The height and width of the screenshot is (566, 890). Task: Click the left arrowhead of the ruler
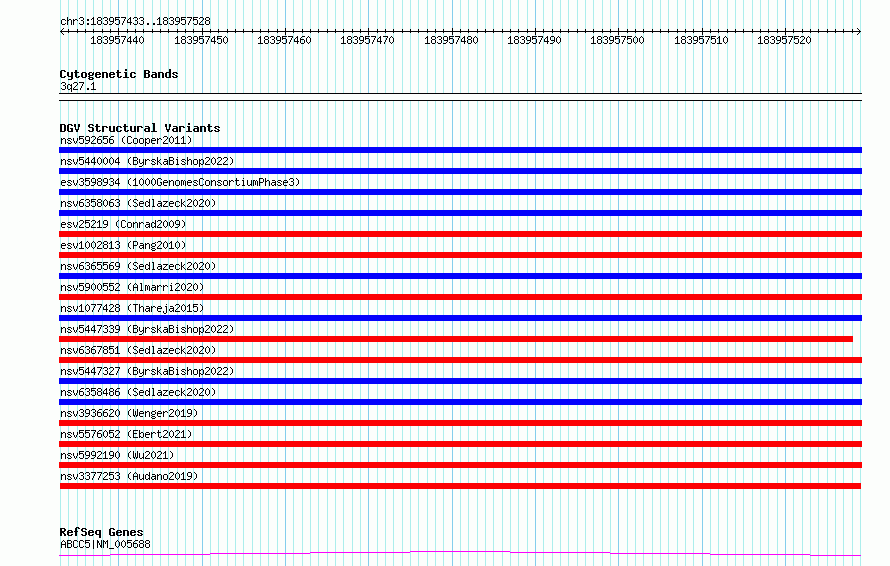click(62, 32)
